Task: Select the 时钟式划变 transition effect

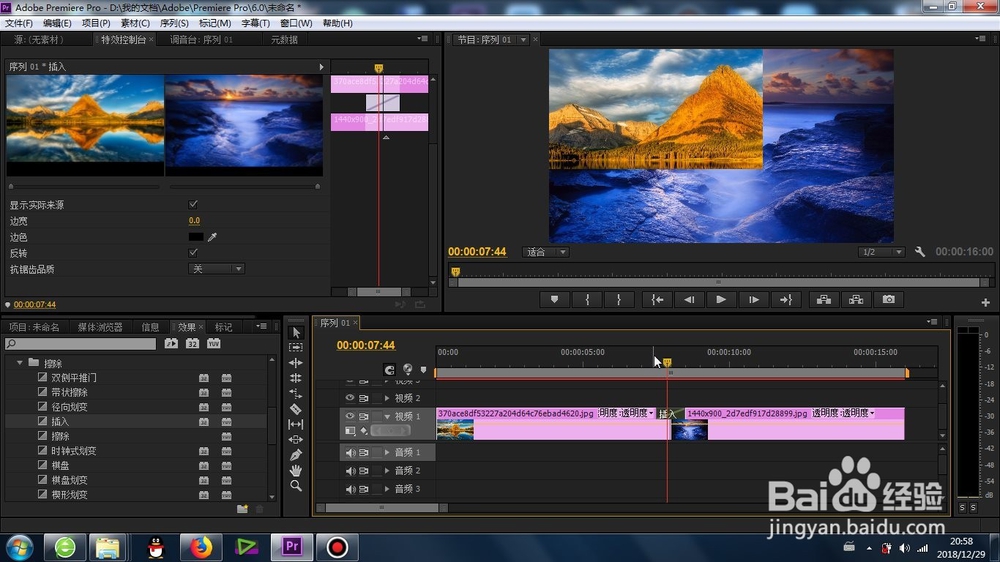Action: [73, 451]
